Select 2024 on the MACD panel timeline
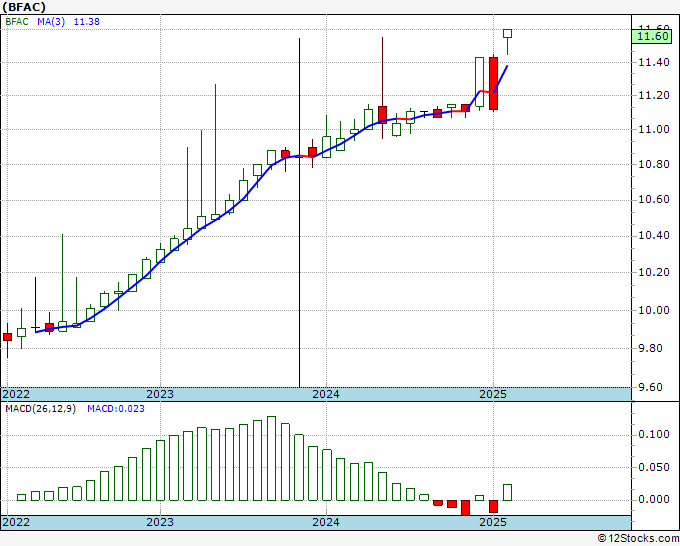This screenshot has height=546, width=680. tap(326, 522)
